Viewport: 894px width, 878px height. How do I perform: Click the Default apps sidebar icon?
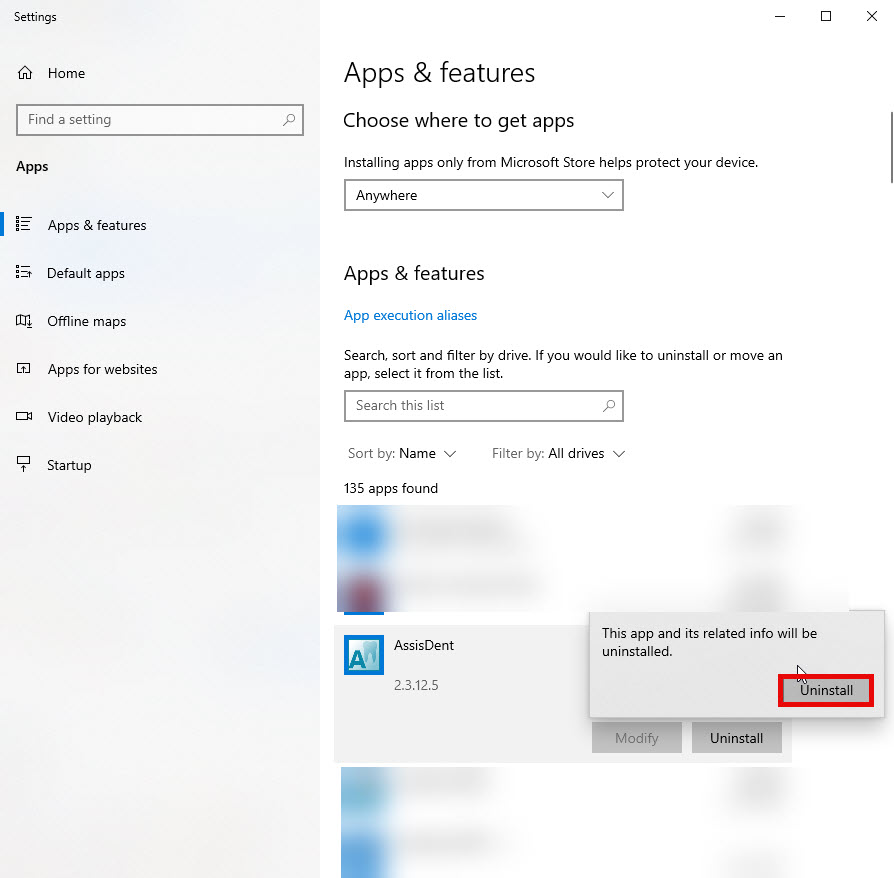click(23, 273)
